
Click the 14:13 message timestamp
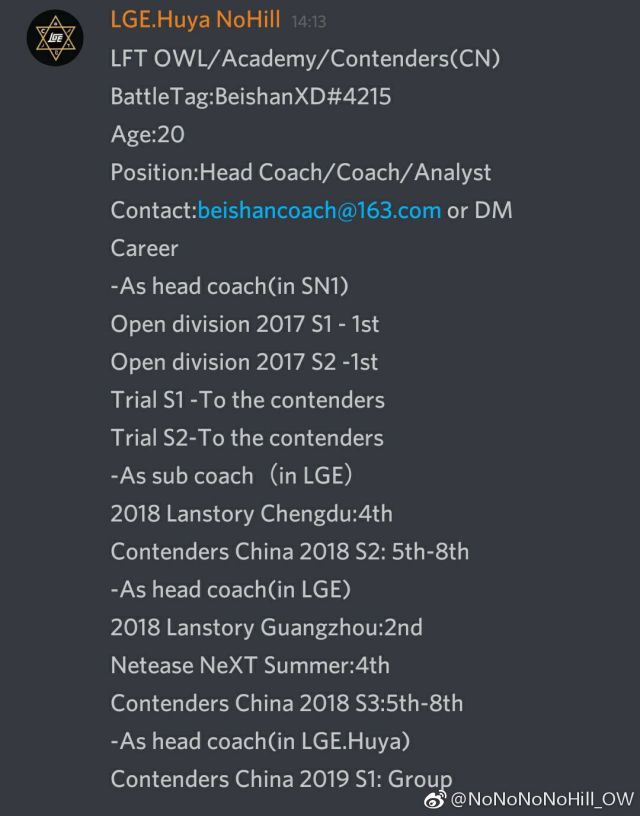tap(309, 22)
